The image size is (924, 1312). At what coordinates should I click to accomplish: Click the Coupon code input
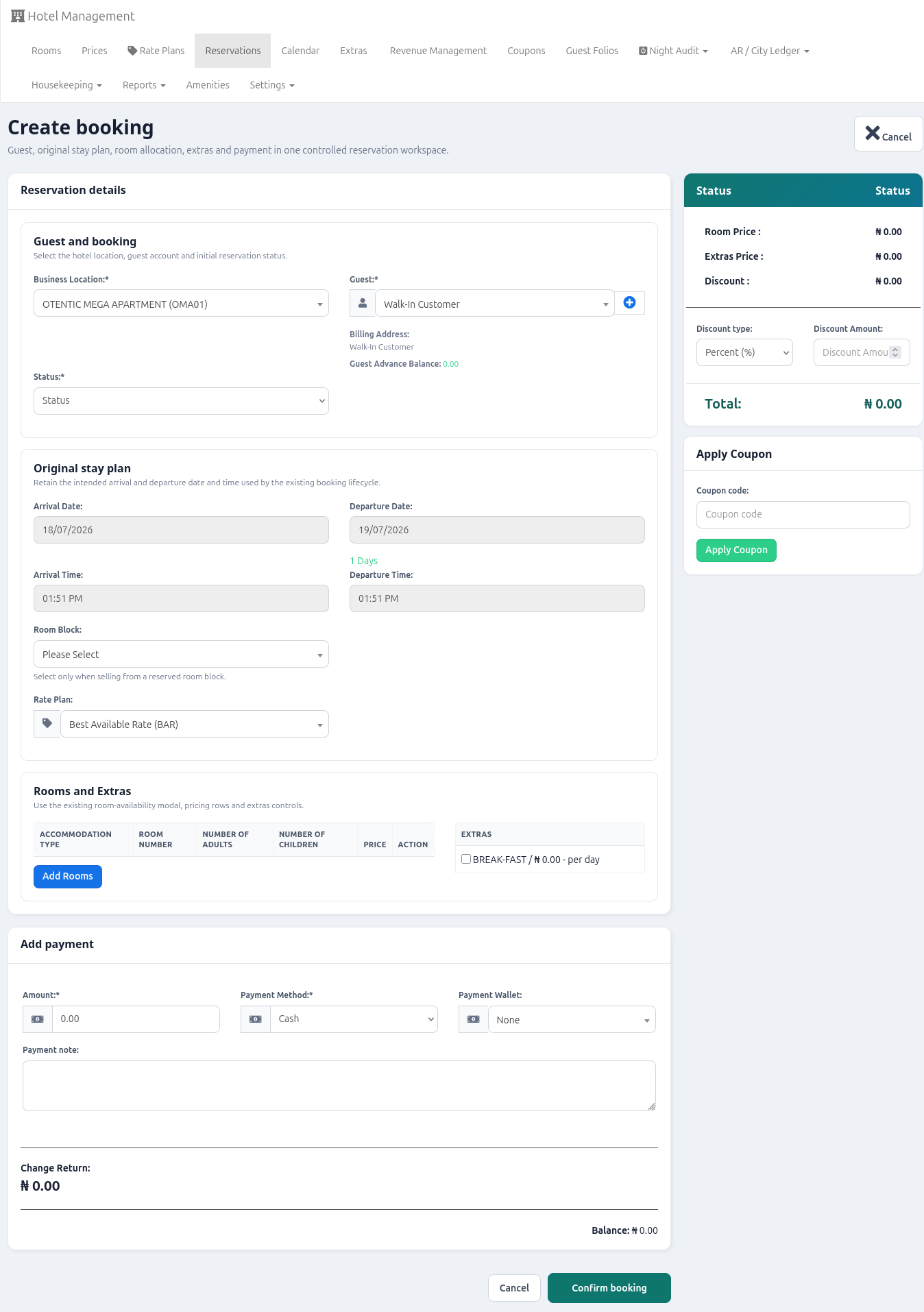point(803,515)
